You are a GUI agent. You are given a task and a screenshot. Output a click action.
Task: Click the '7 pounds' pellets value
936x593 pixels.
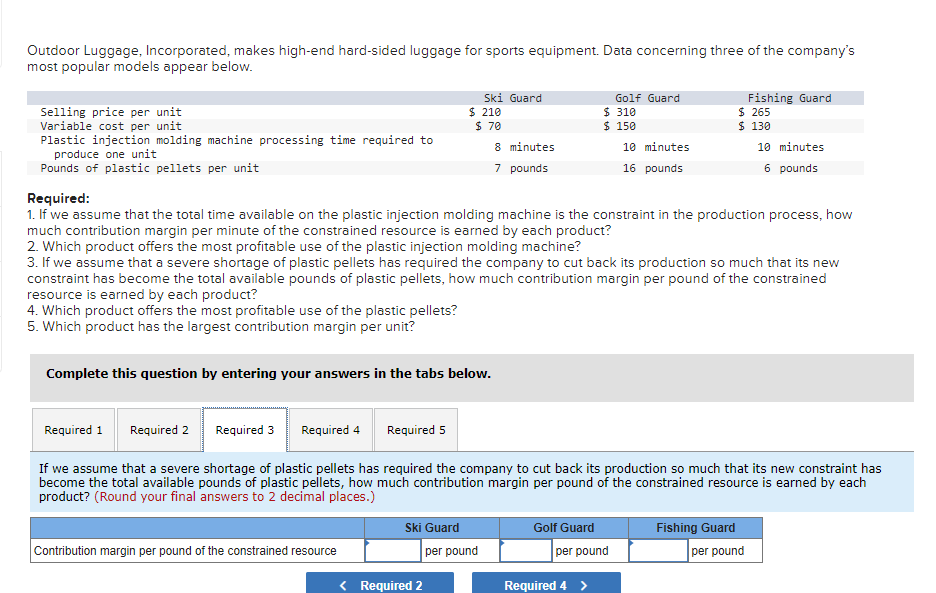[521, 168]
